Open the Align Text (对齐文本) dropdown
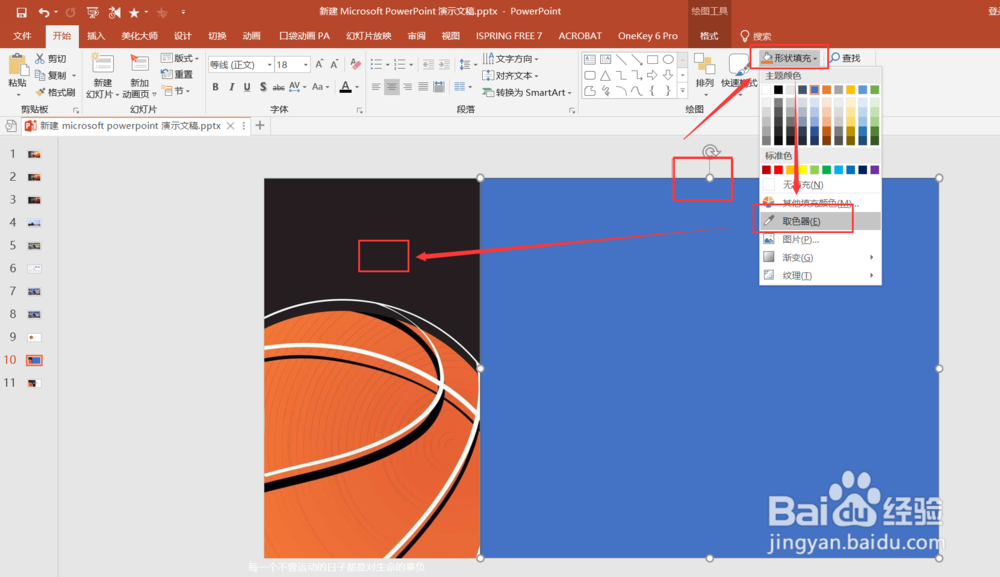This screenshot has height=577, width=1000. tap(510, 75)
